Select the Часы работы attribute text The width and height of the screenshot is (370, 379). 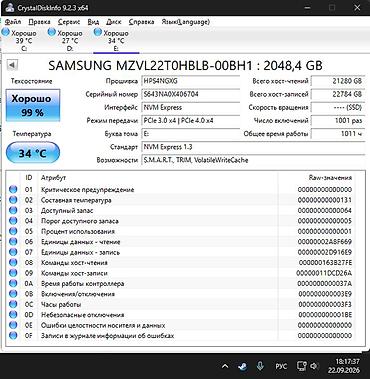(x=61, y=304)
